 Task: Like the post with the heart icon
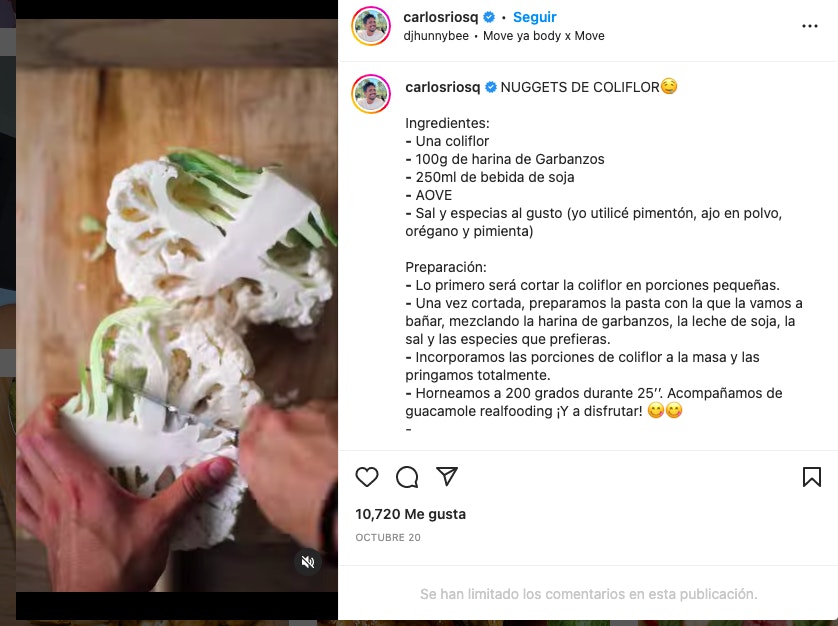367,477
